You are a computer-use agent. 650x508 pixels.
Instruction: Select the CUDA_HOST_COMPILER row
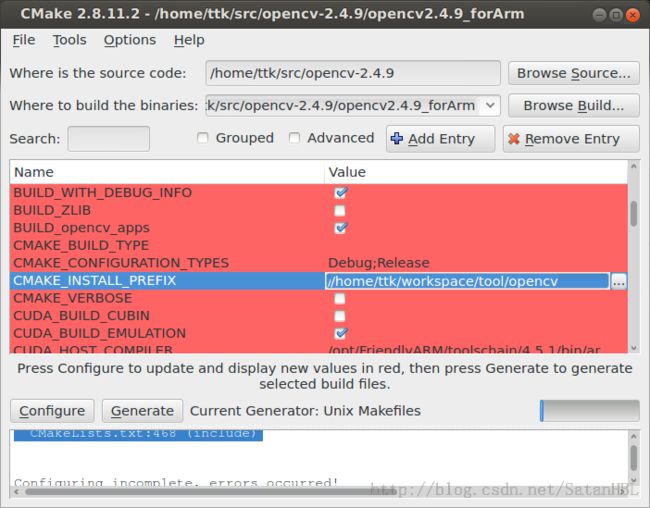(318, 349)
